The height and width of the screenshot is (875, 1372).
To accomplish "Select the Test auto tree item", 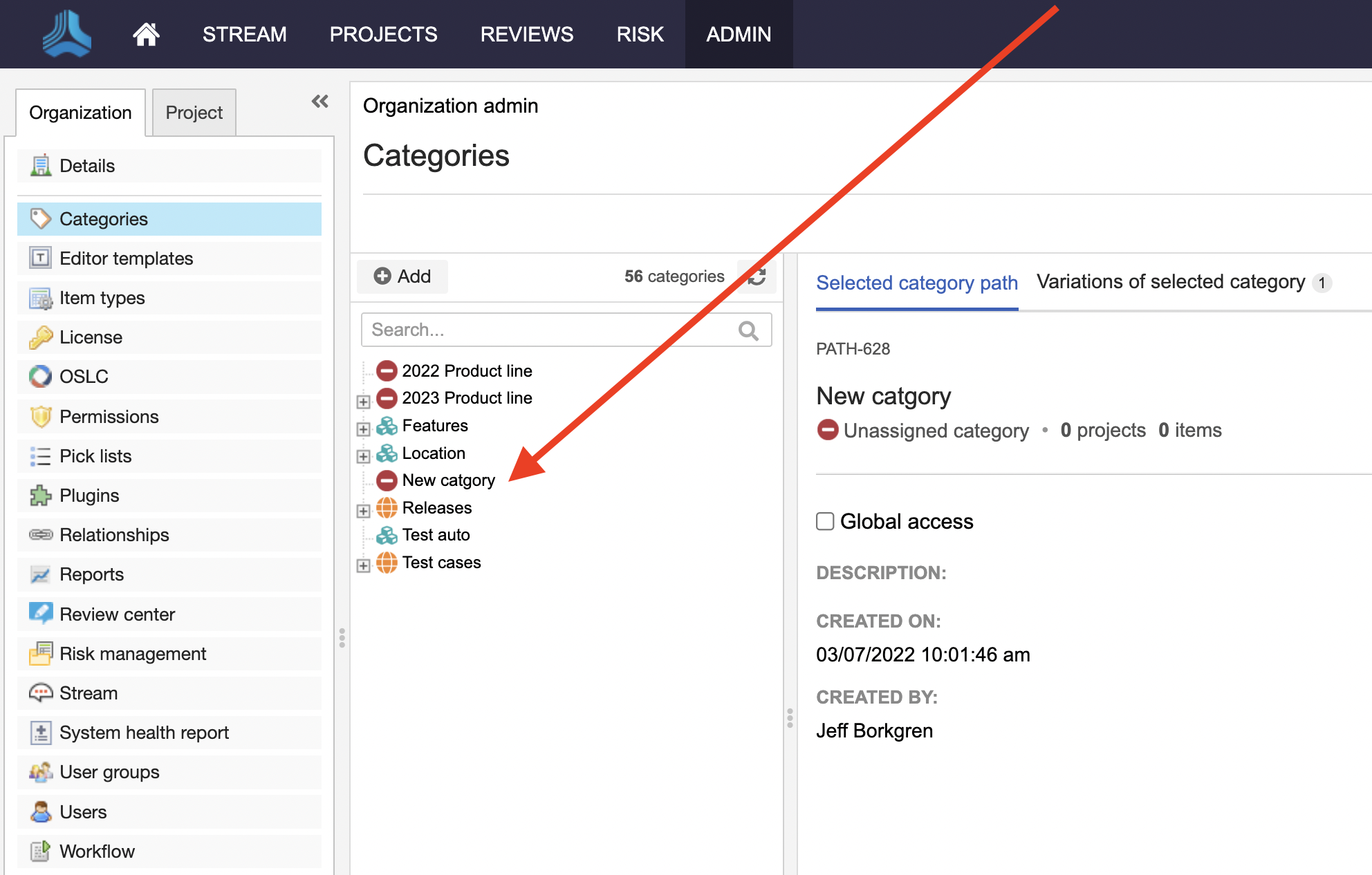I will [x=436, y=535].
